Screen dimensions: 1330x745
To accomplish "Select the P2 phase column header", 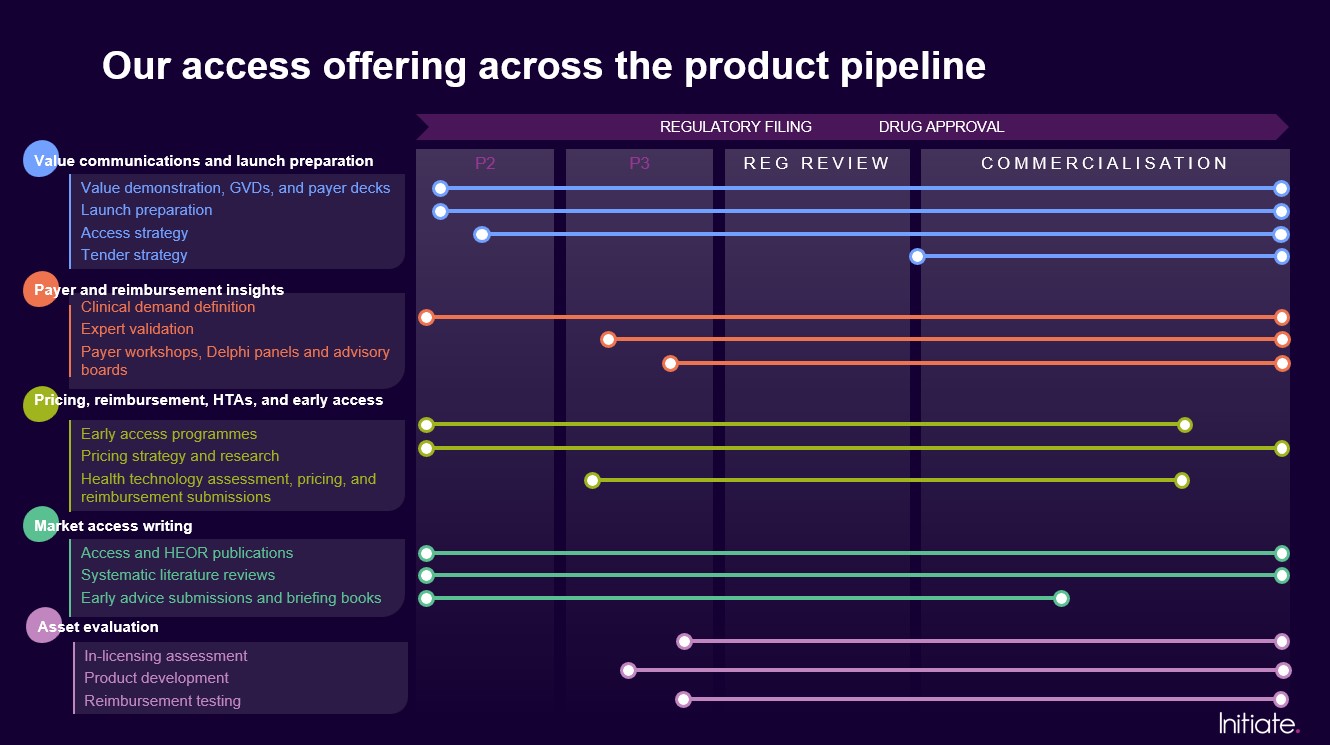I will pos(485,163).
